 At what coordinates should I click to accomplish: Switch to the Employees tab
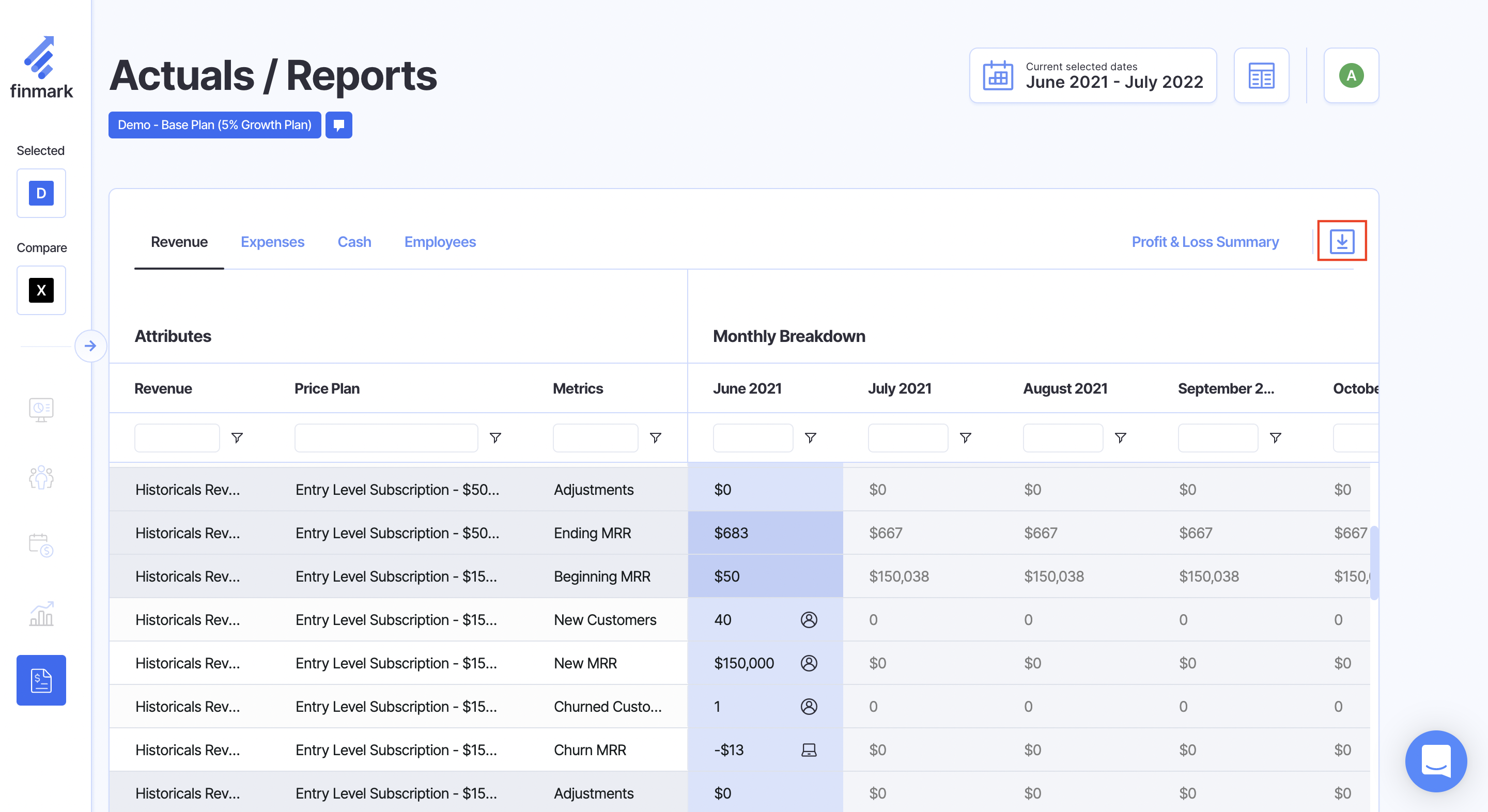440,241
